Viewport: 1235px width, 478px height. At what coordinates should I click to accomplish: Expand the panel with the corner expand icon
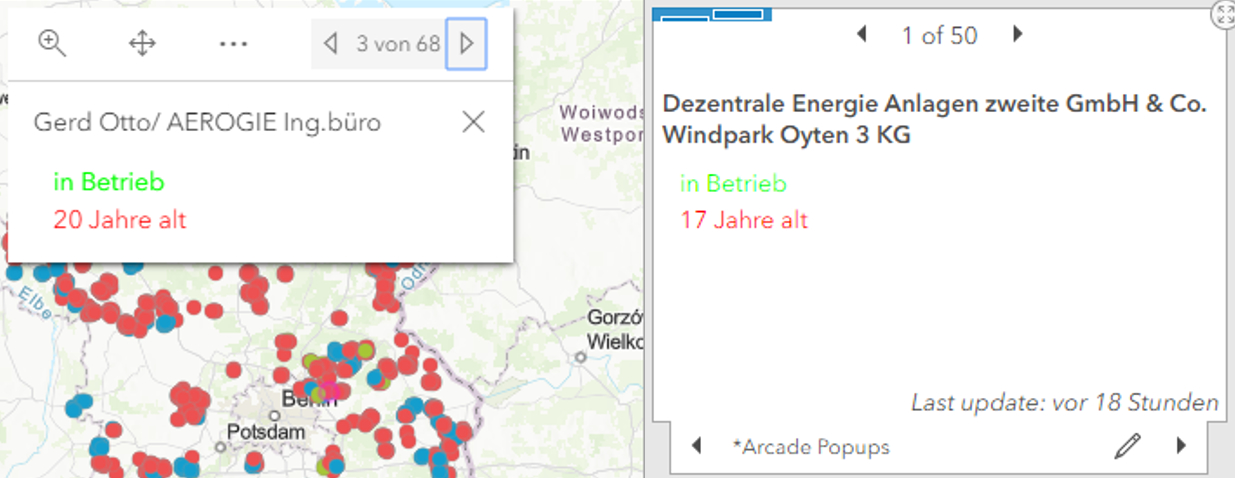coord(1224,13)
